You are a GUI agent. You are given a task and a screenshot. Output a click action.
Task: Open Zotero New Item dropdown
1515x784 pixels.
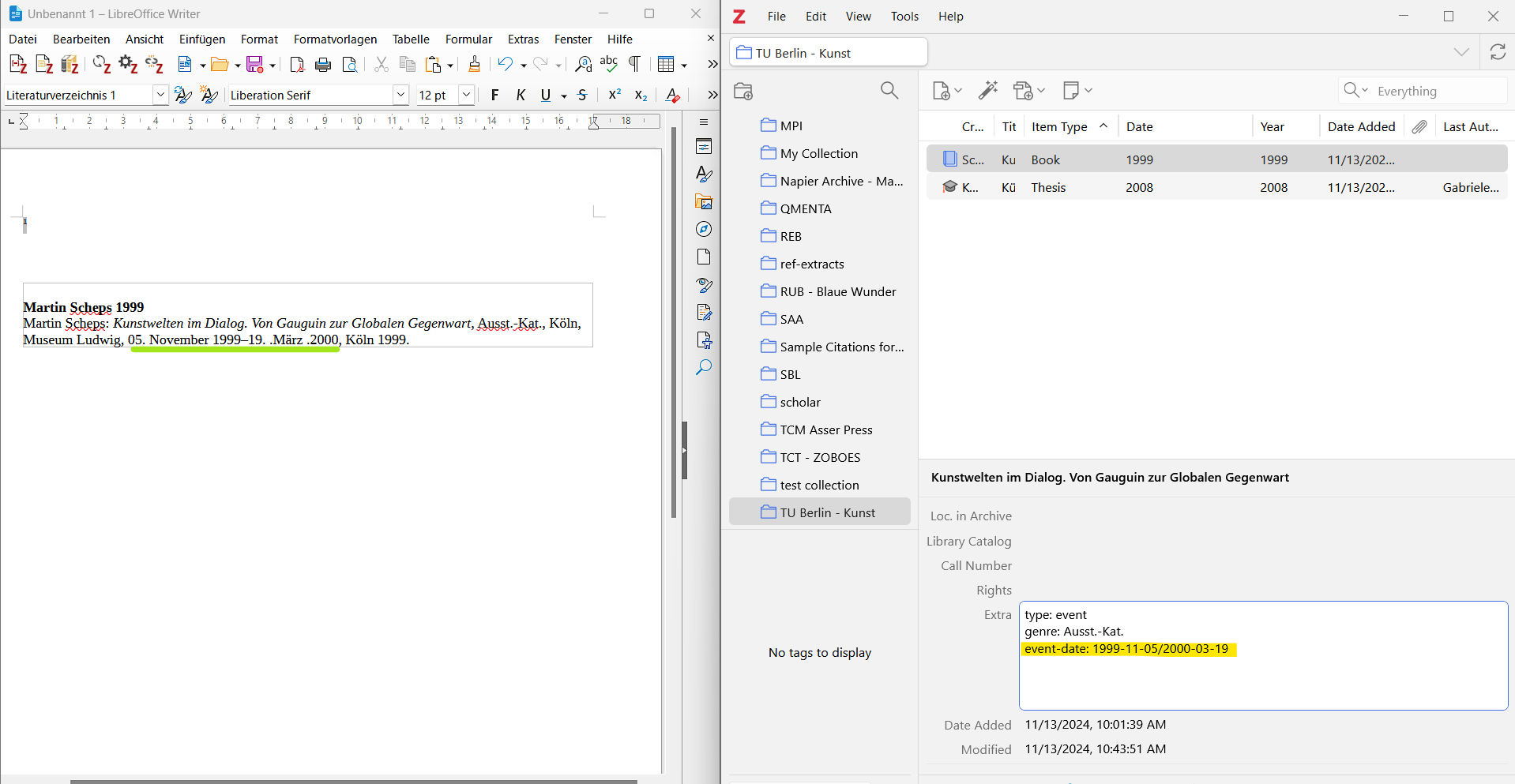(x=947, y=91)
